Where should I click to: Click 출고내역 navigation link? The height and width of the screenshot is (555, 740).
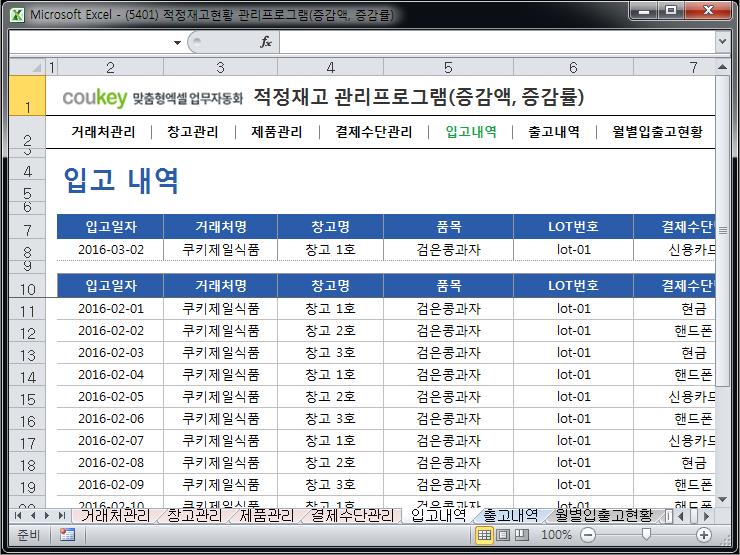[554, 132]
